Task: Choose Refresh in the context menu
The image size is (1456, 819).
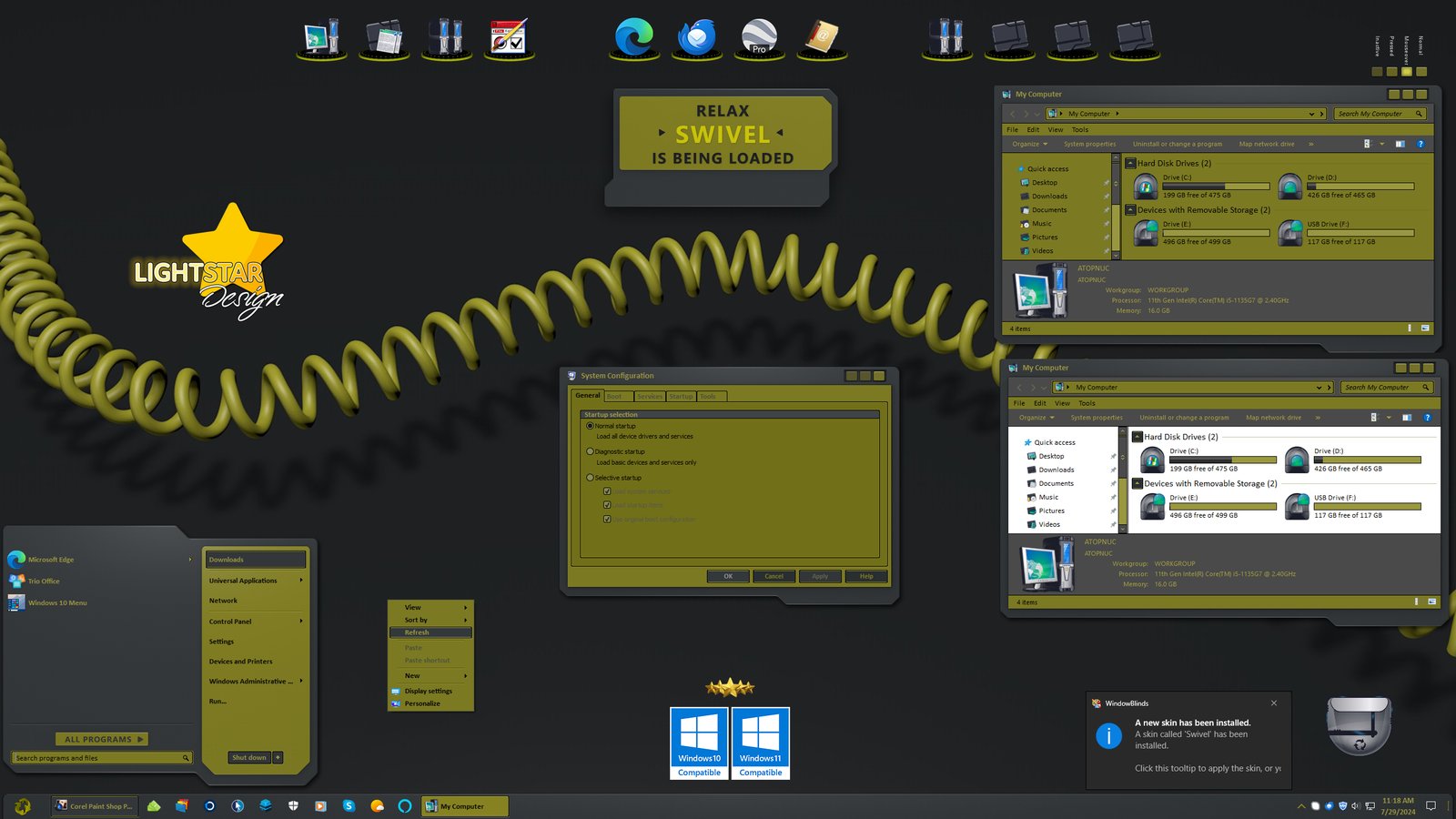Action: pos(430,632)
